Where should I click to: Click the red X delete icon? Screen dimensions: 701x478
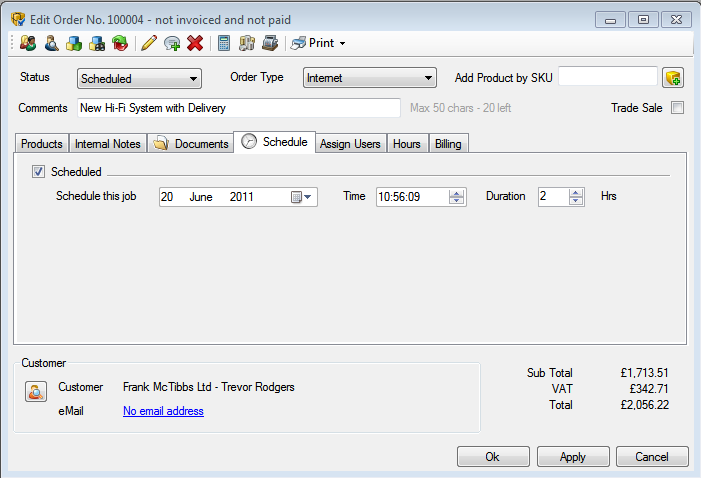click(195, 43)
